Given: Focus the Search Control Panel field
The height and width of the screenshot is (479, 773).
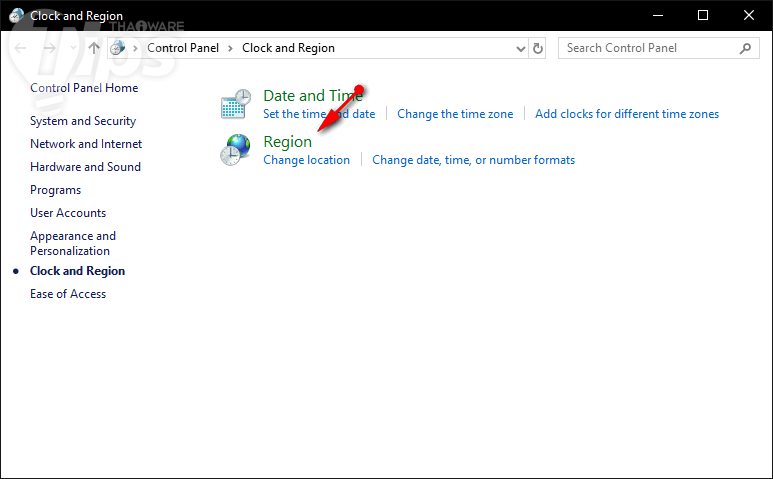Looking at the screenshot, I should click(648, 48).
